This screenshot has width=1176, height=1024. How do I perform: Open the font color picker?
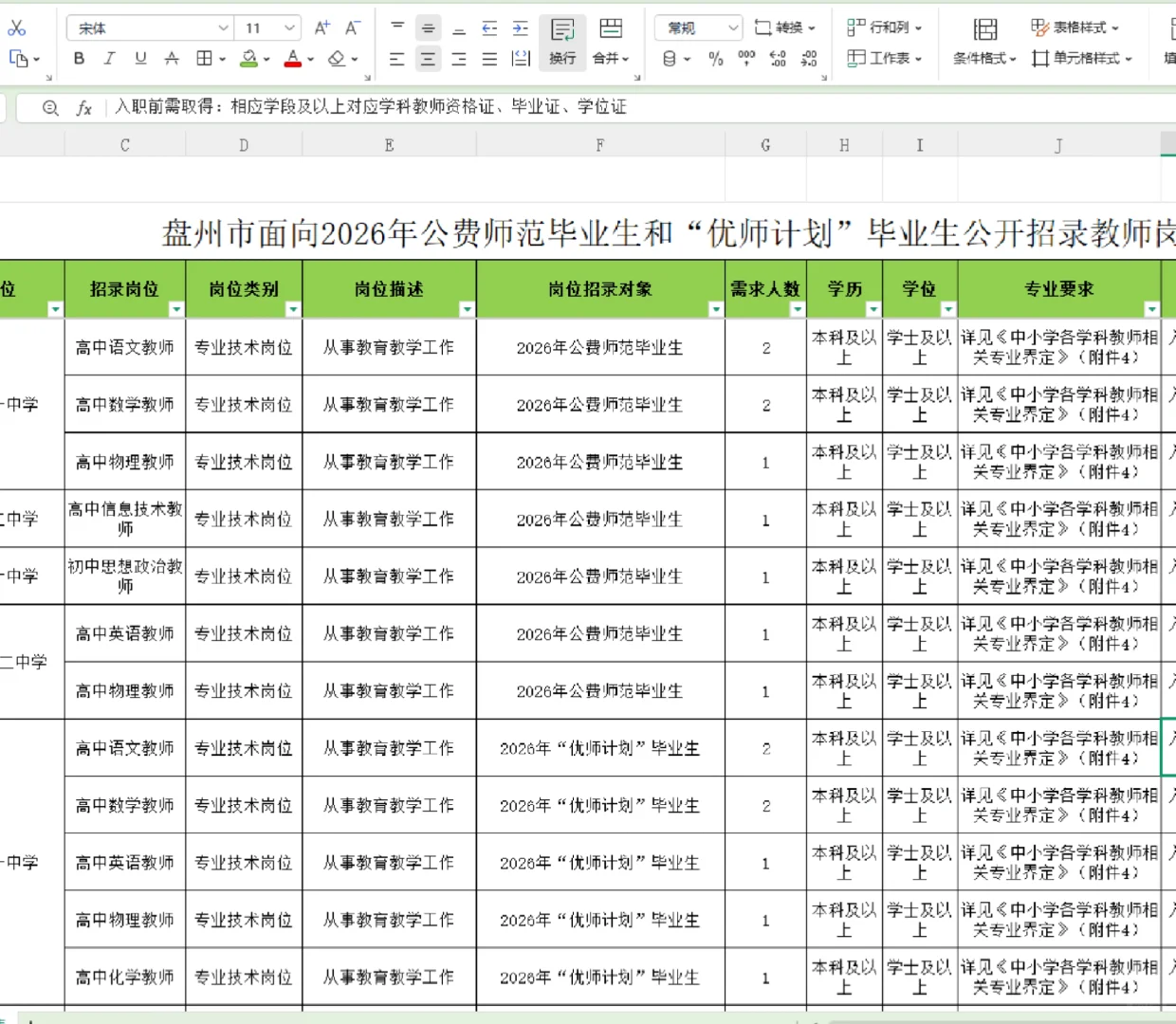point(294,59)
